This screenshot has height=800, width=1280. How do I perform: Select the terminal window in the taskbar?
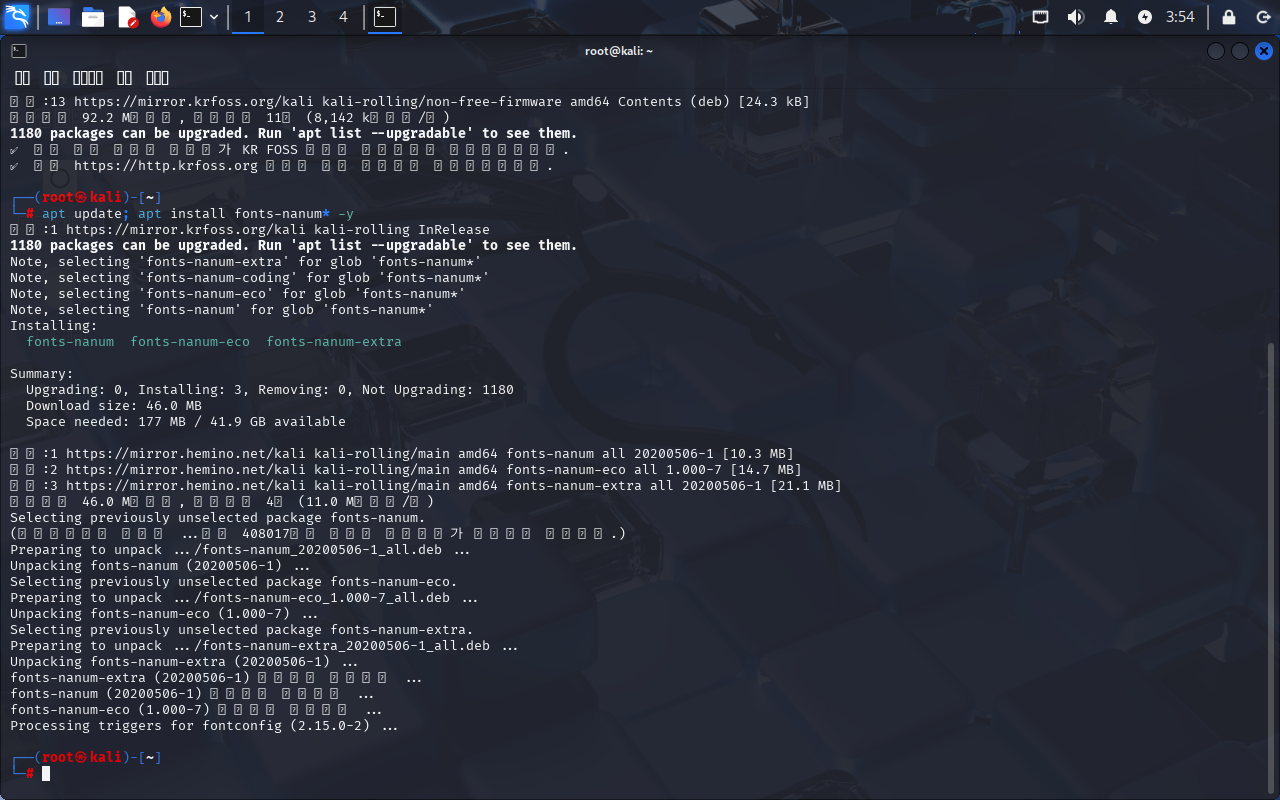click(x=384, y=17)
